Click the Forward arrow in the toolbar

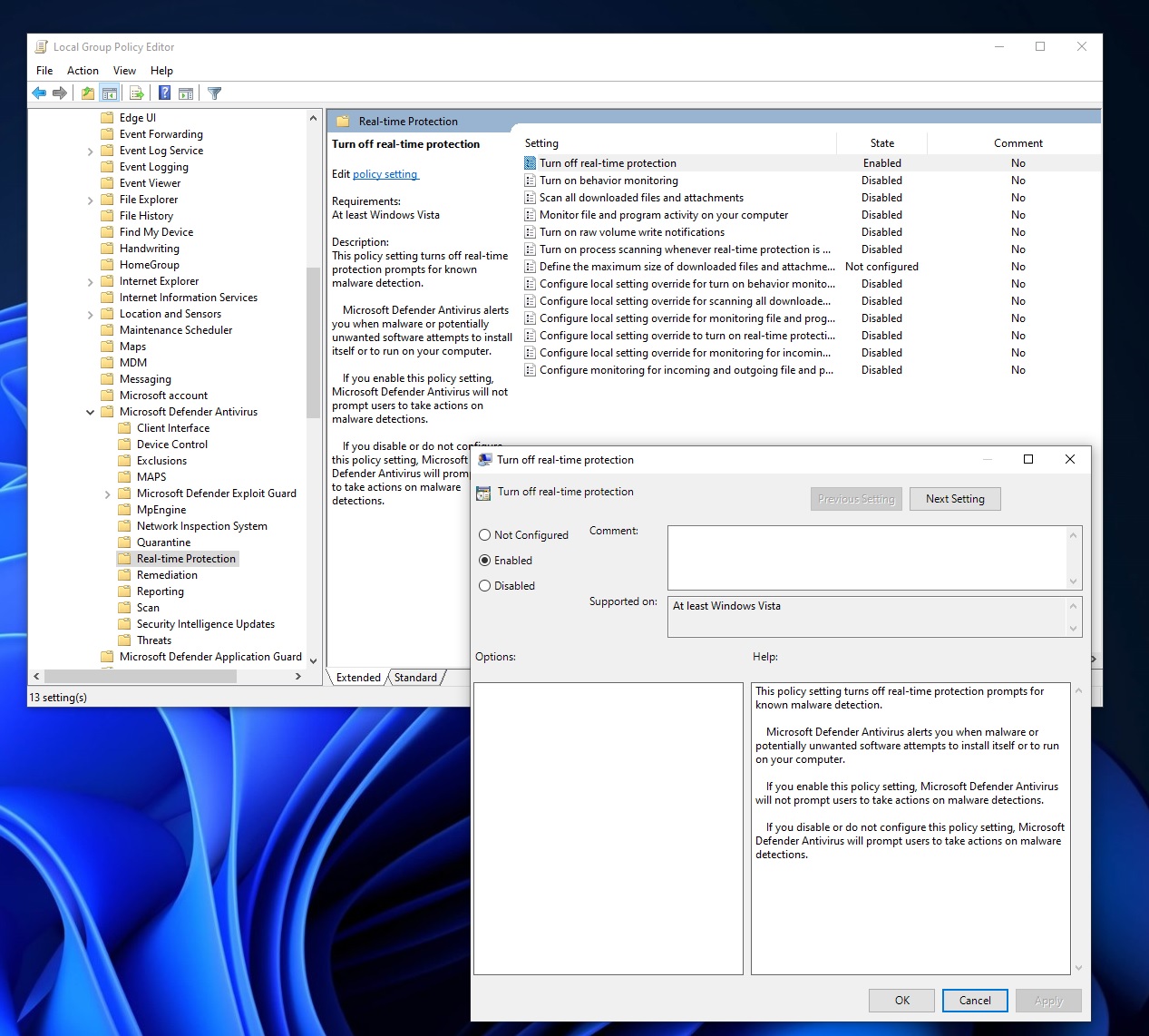coord(60,93)
